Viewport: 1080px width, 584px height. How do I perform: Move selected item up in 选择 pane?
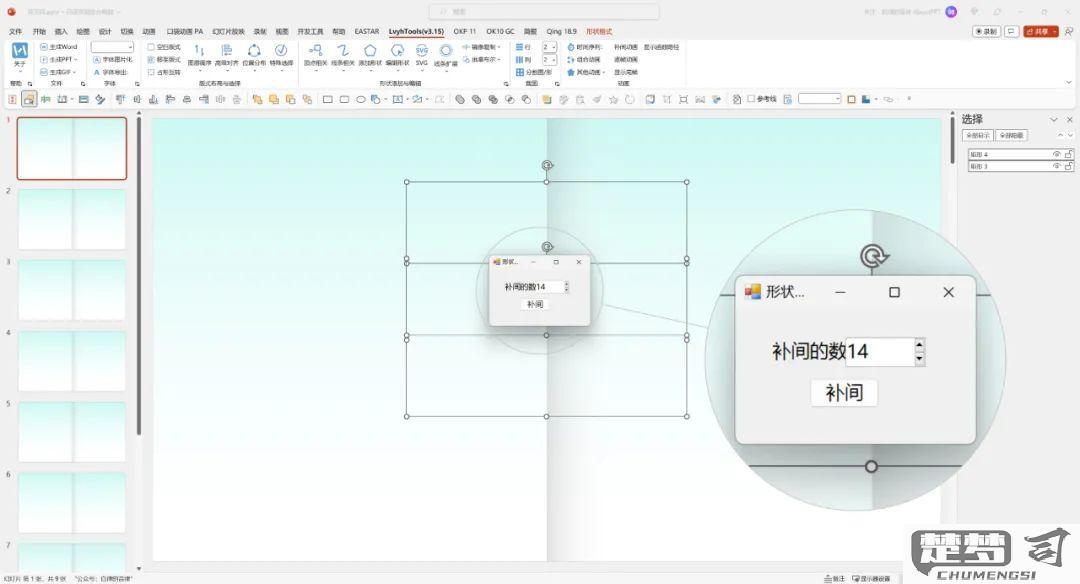point(1060,135)
